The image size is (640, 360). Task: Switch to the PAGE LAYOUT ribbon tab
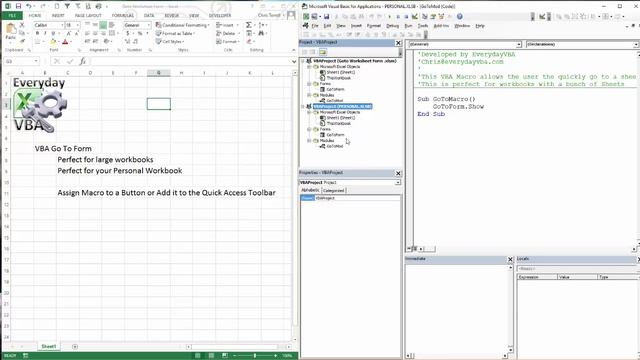(88, 16)
